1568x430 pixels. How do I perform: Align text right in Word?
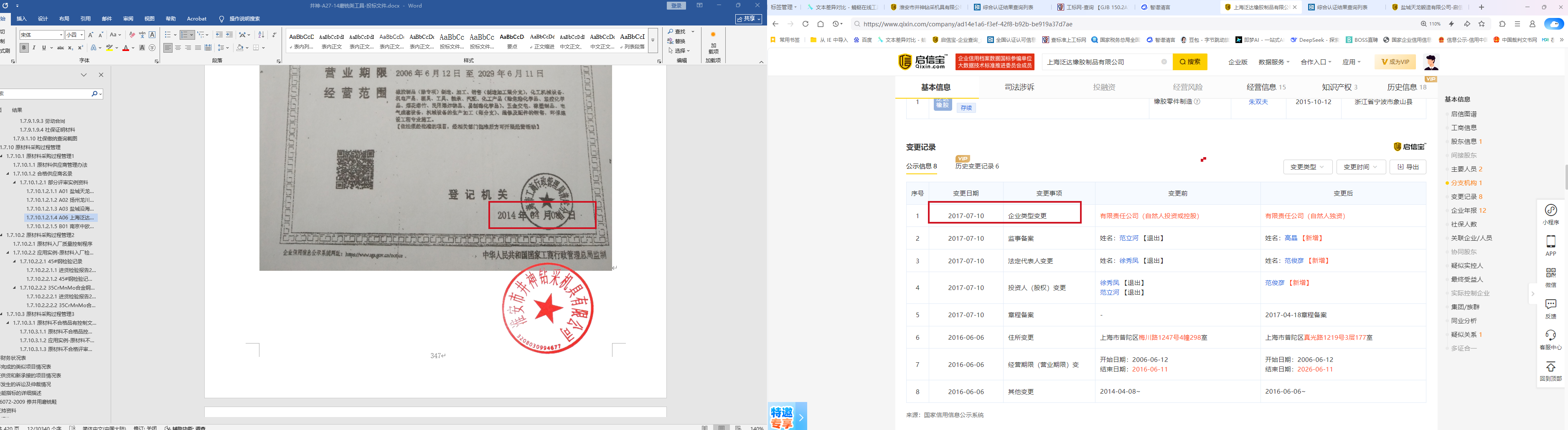[x=188, y=48]
